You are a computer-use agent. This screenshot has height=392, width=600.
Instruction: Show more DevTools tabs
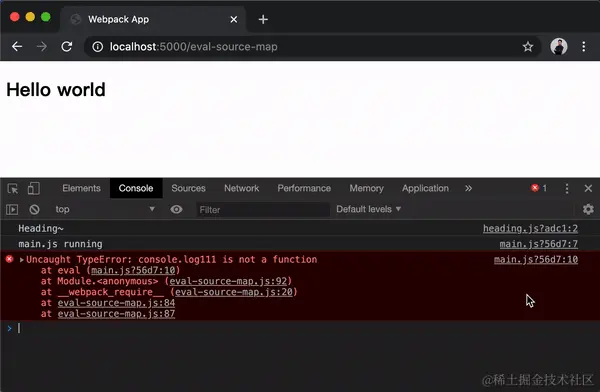click(468, 188)
